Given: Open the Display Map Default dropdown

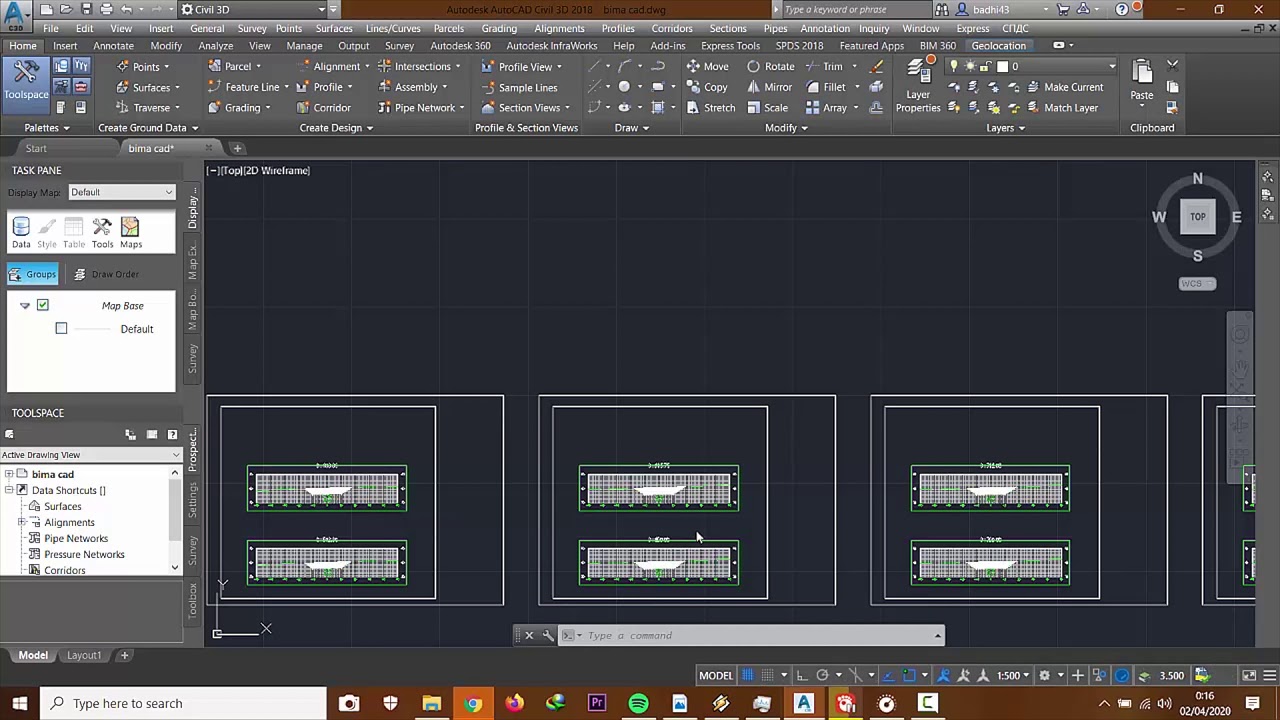Looking at the screenshot, I should [122, 192].
